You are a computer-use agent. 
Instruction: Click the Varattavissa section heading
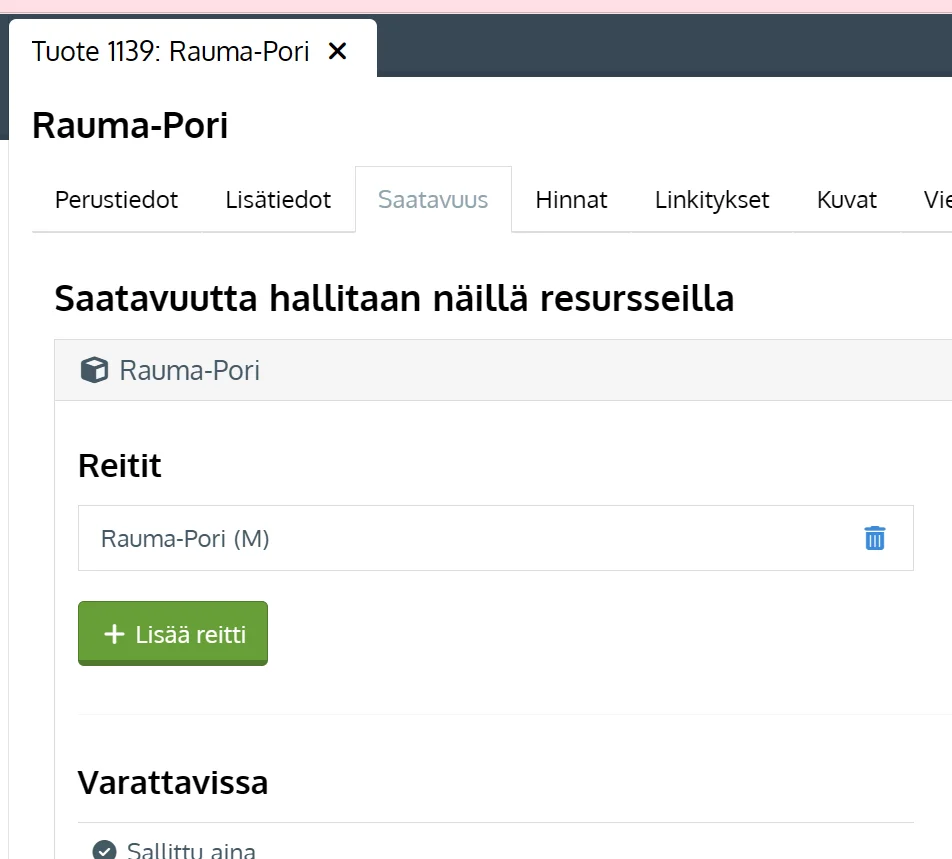173,783
